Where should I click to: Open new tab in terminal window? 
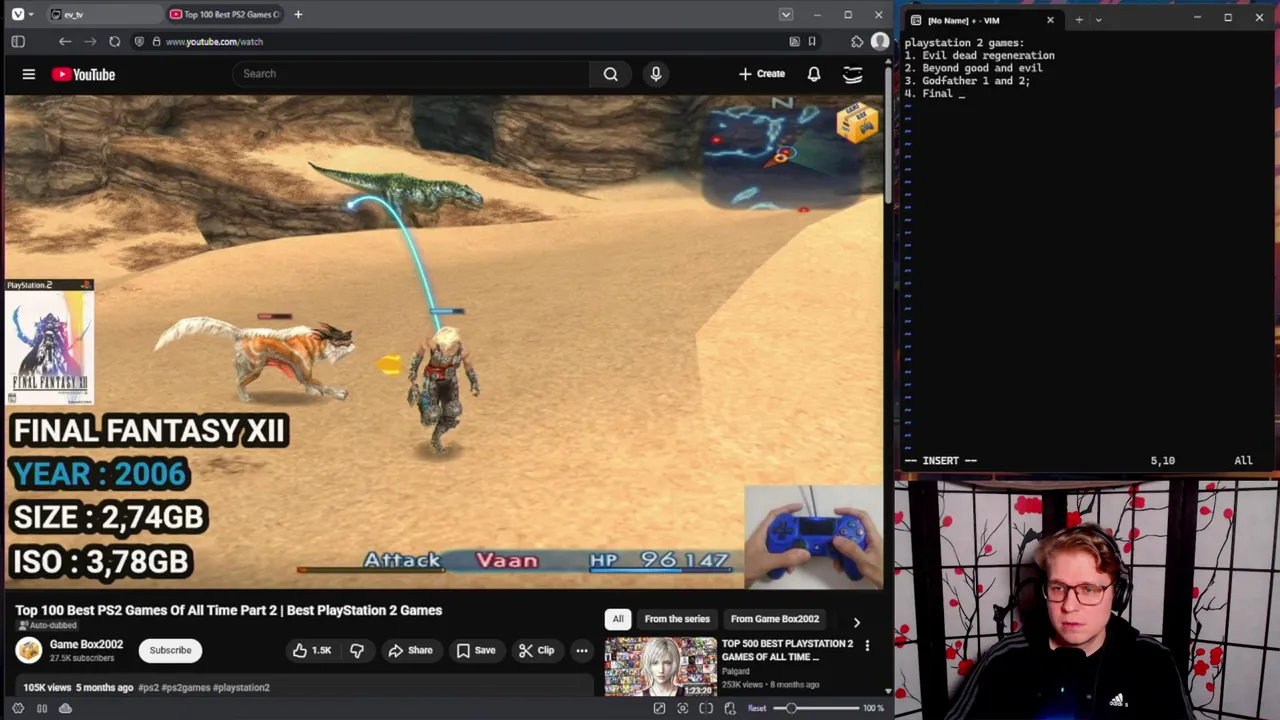(x=1078, y=20)
